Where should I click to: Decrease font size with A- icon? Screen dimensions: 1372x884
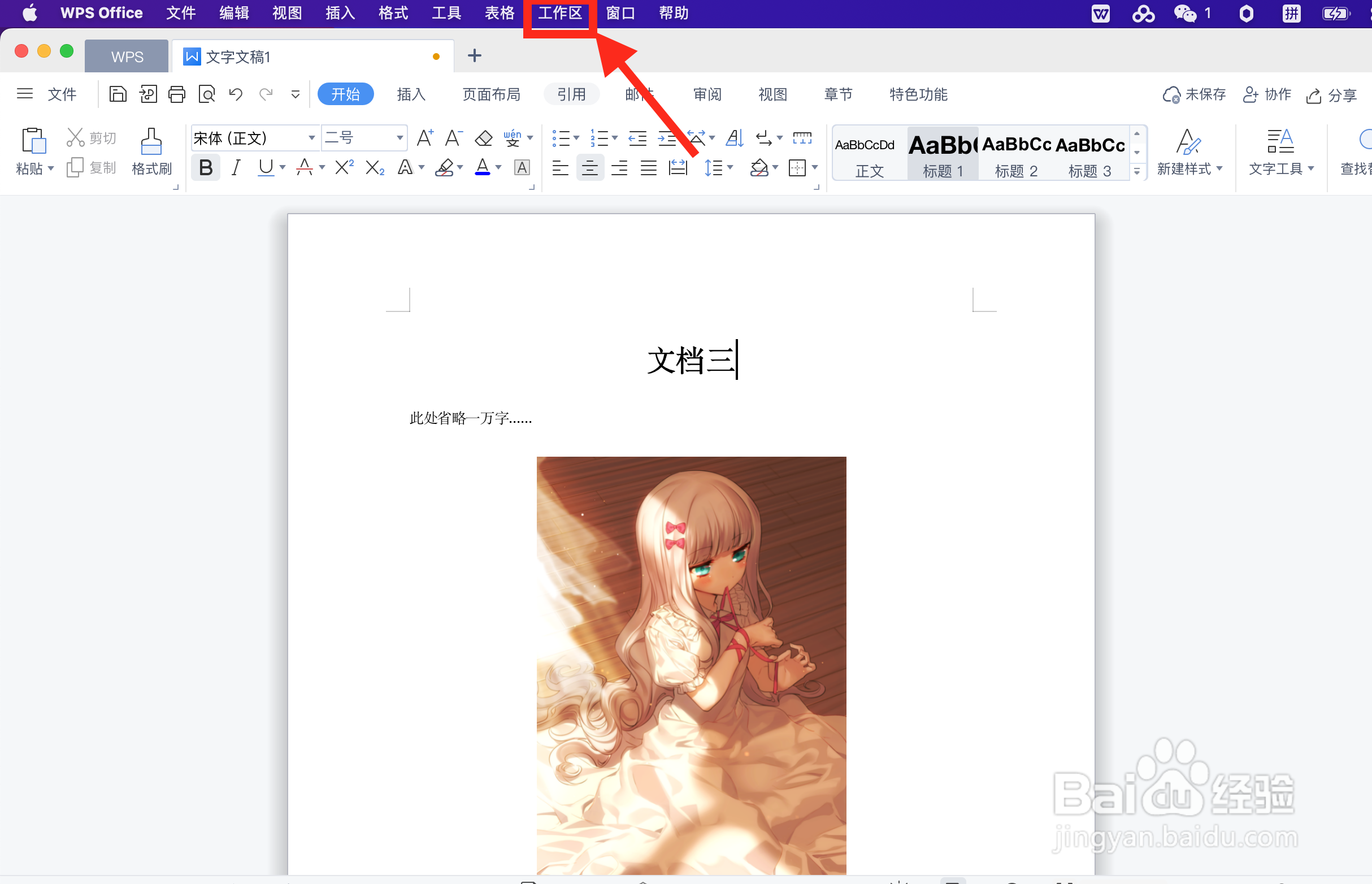point(453,138)
